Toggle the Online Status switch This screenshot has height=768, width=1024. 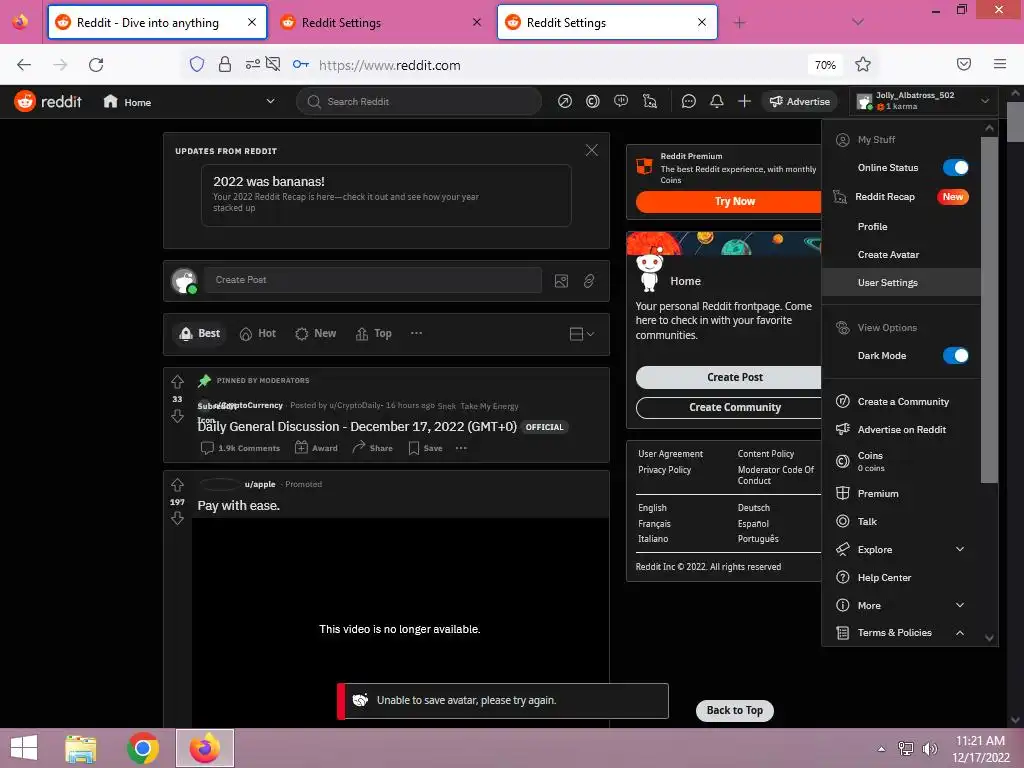click(x=955, y=168)
